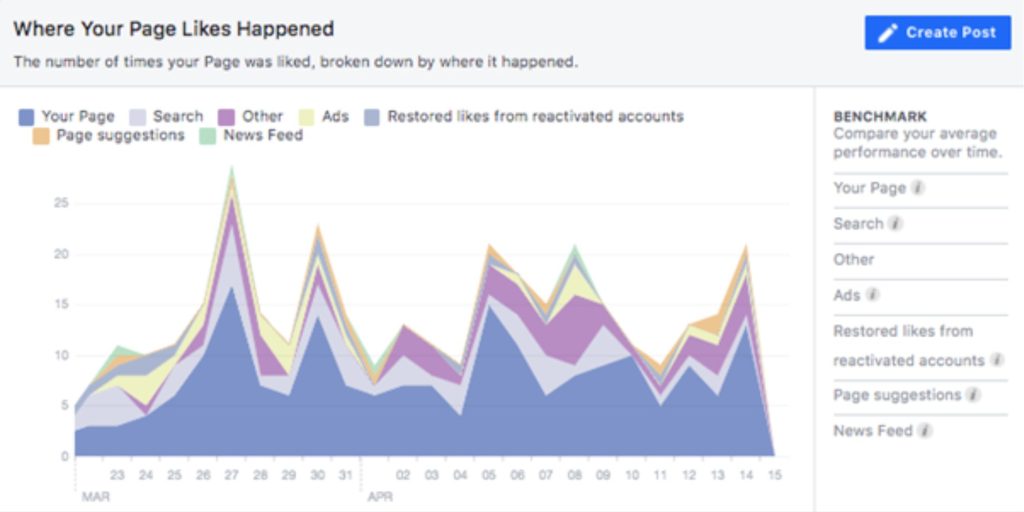Viewport: 1024px width, 512px height.
Task: Click the 05 April date on axis
Action: tap(490, 474)
